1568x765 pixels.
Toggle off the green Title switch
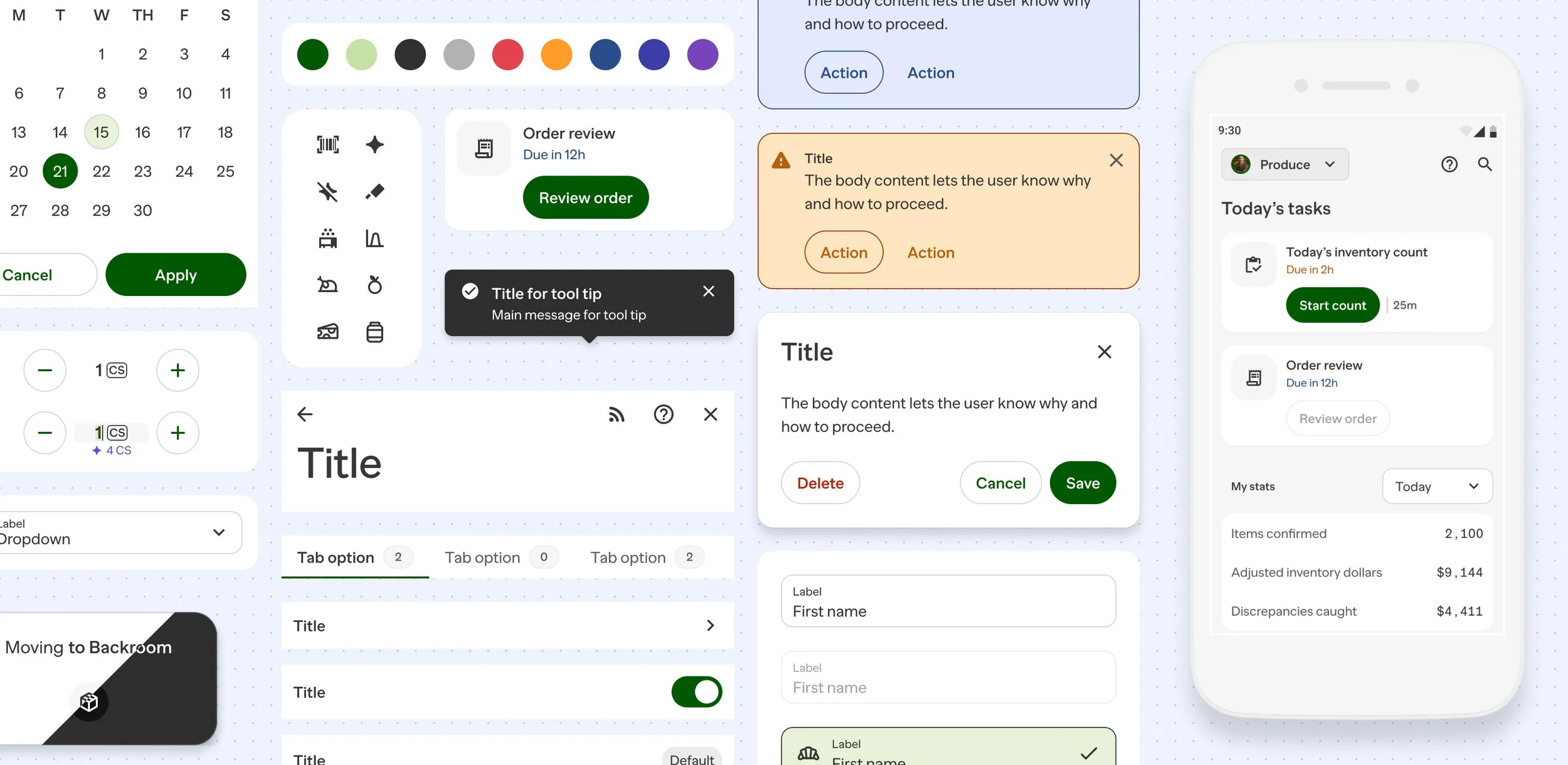coord(696,692)
